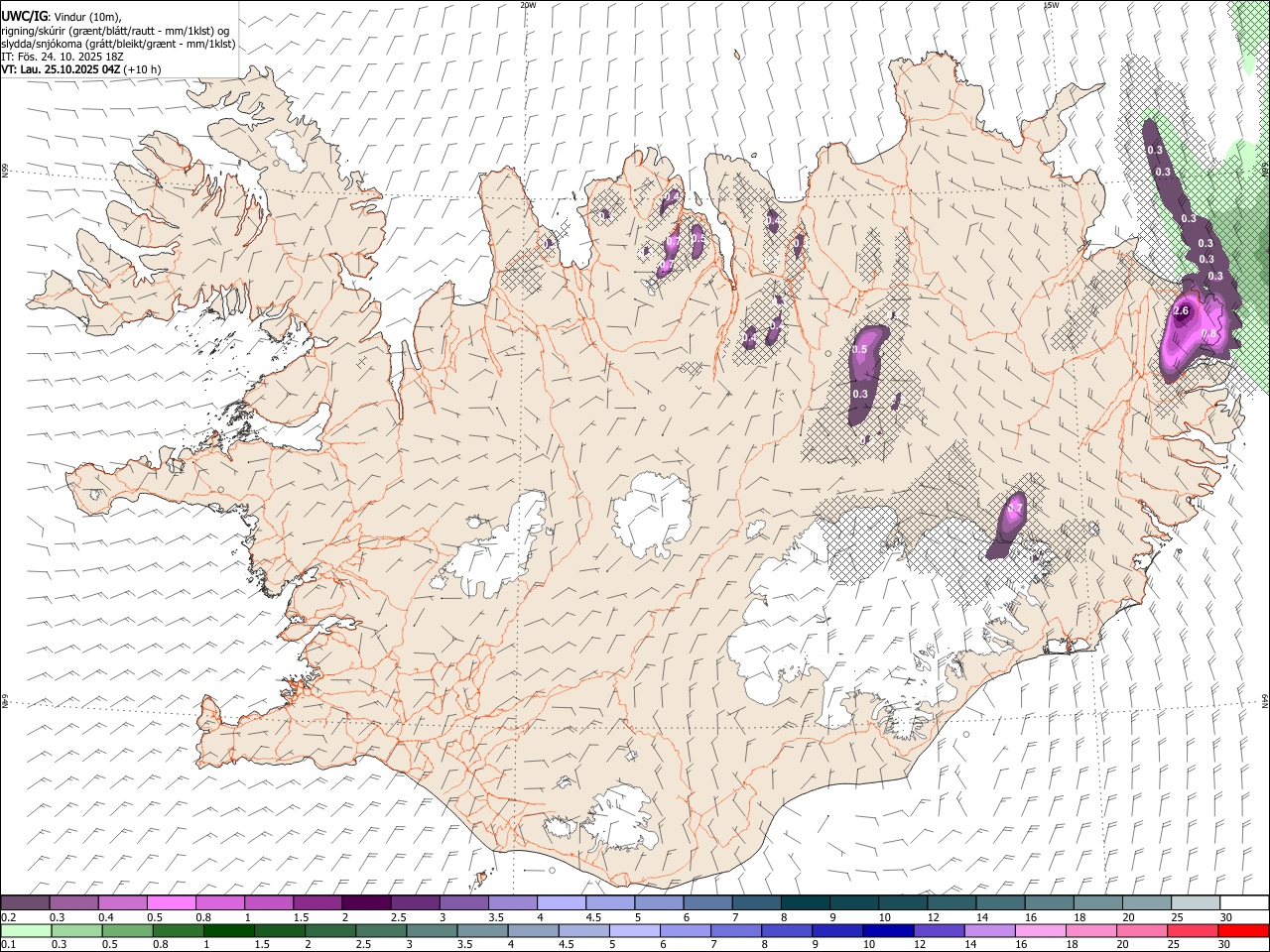Click the "VT: Lau. 25.10.2025 04Z" valid time
This screenshot has width=1270, height=952.
(62, 69)
